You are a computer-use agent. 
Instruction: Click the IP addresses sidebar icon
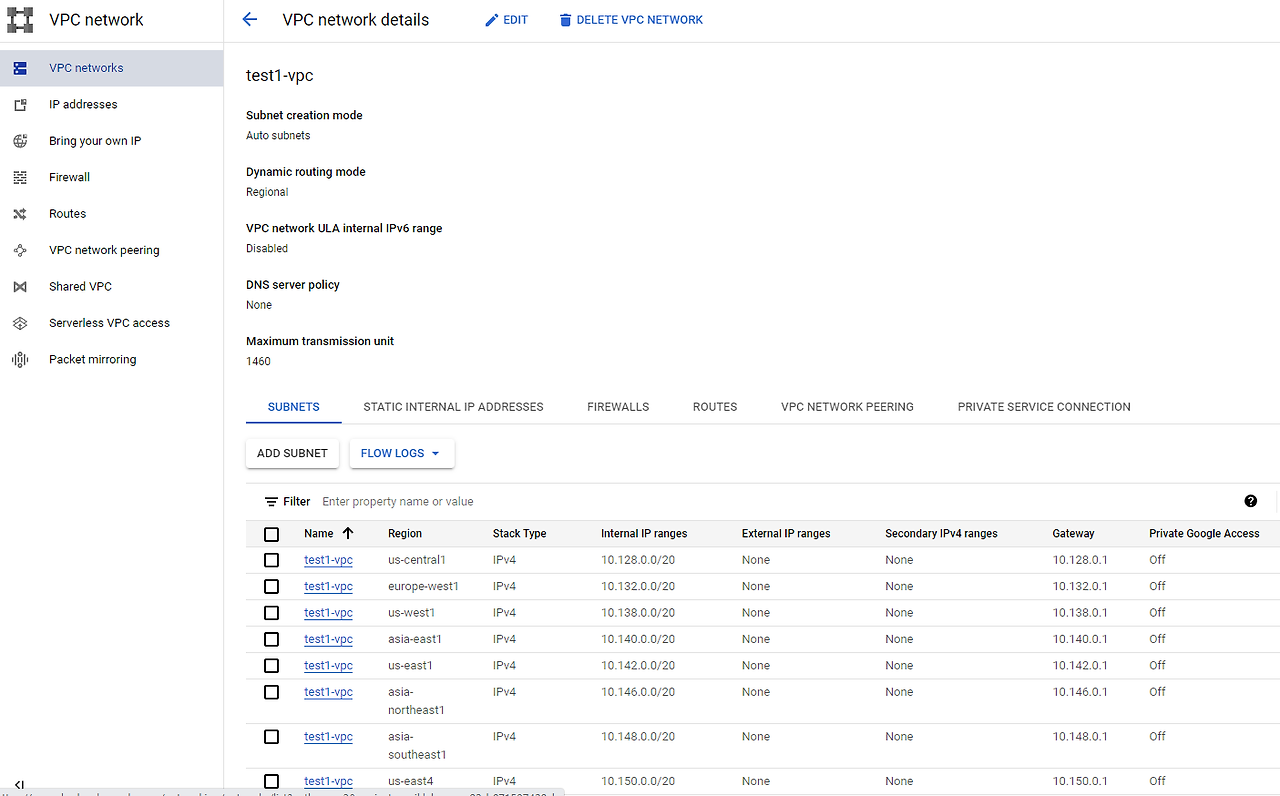tap(20, 105)
